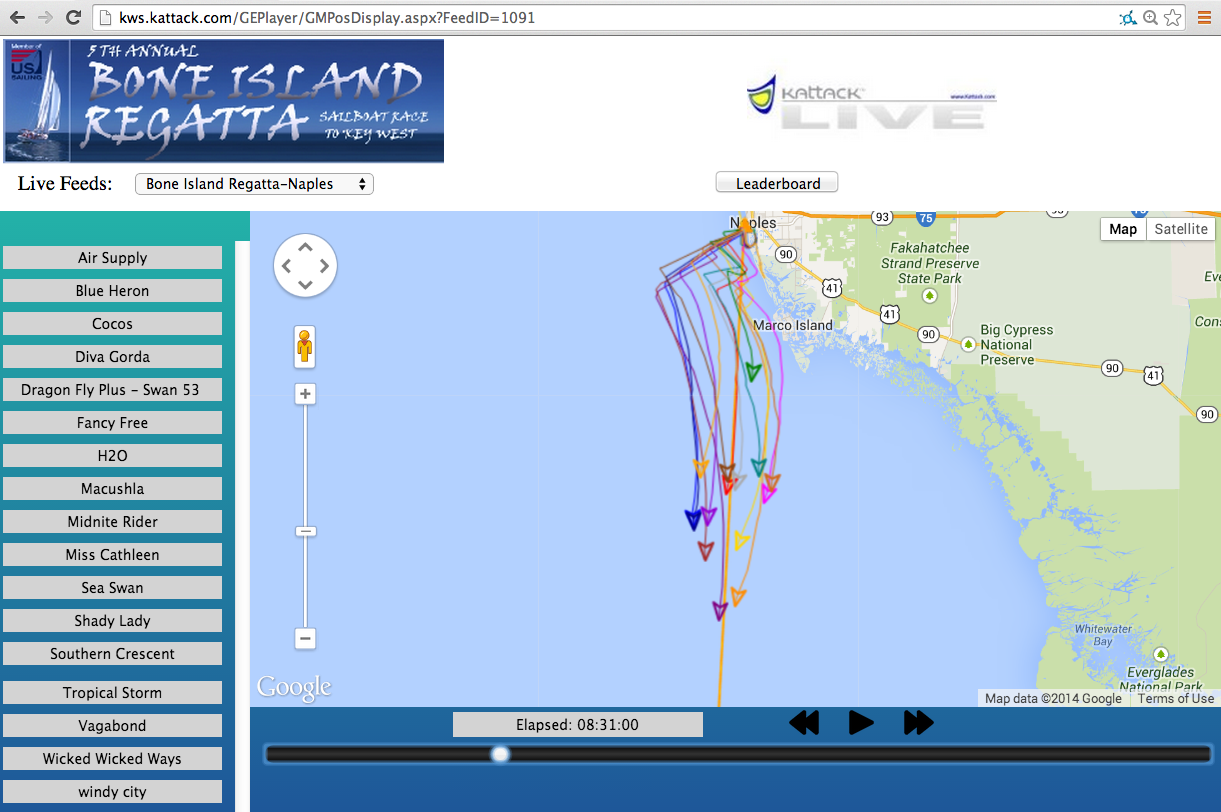1221x812 pixels.
Task: Select Dragon Fly Plus - Swan 53
Action: (112, 390)
